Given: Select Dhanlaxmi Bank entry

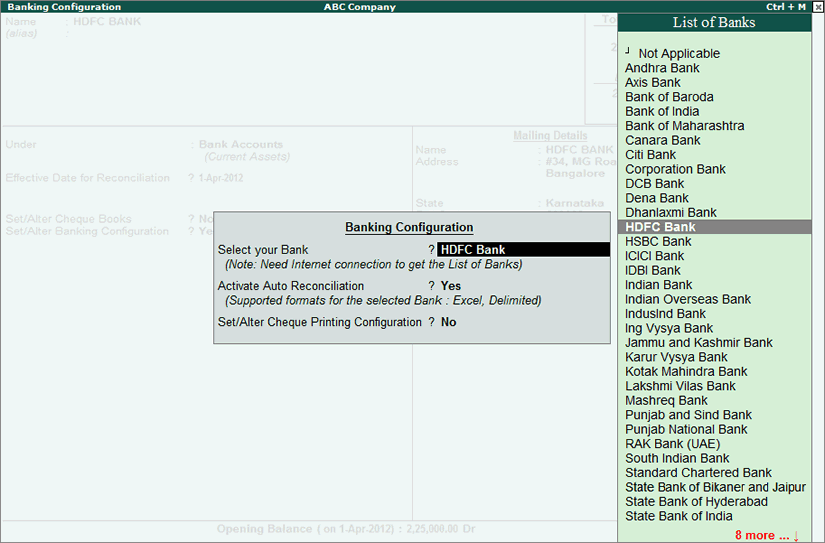Looking at the screenshot, I should click(671, 213).
